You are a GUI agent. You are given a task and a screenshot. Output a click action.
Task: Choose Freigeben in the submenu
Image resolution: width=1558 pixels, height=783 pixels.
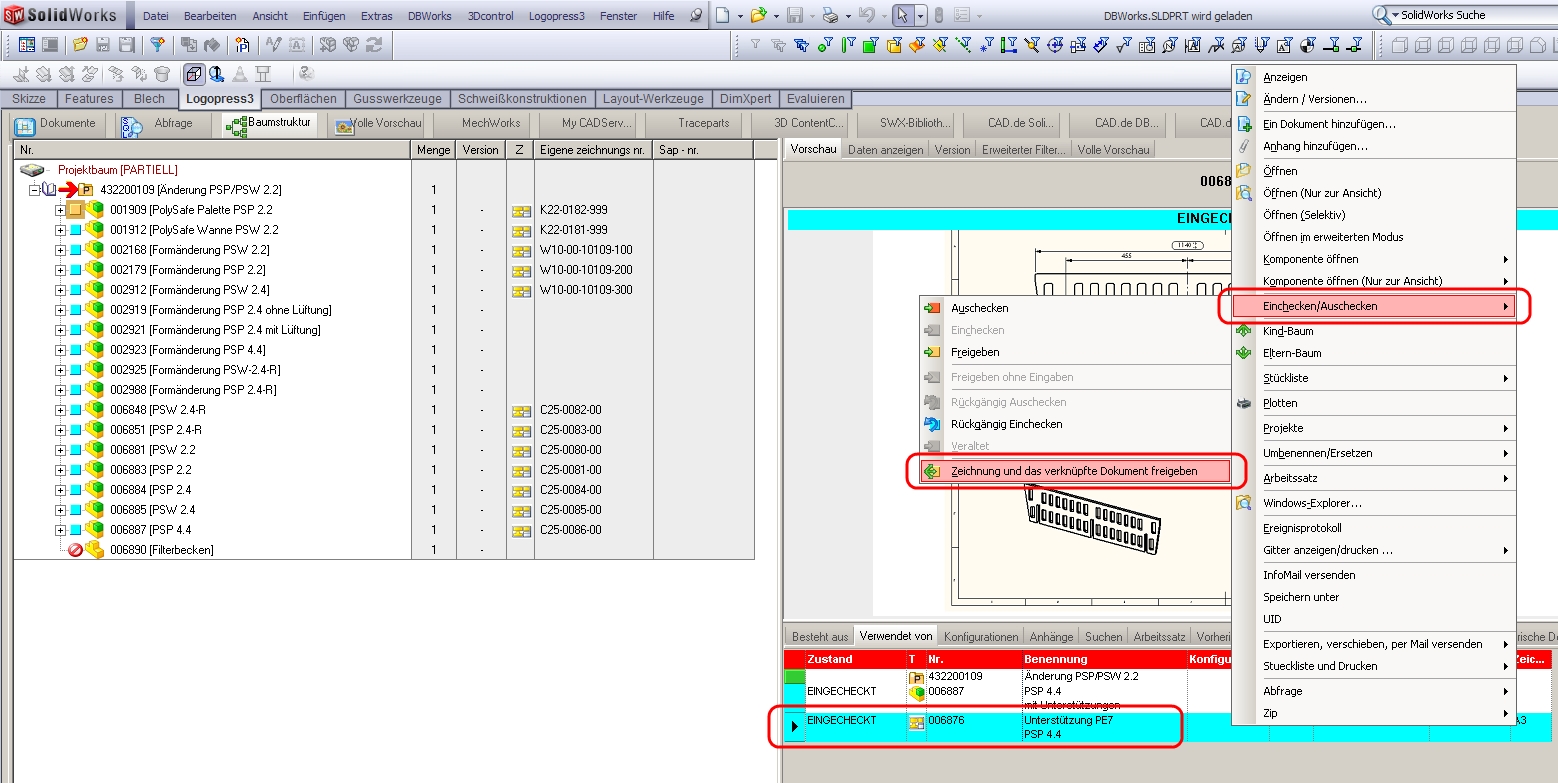point(1075,352)
